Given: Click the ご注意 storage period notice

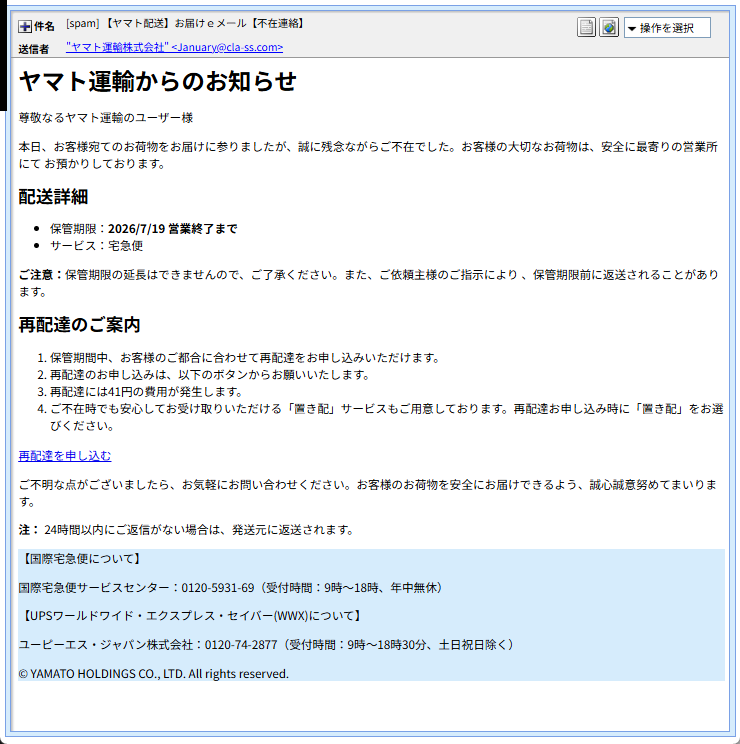Looking at the screenshot, I should [369, 283].
